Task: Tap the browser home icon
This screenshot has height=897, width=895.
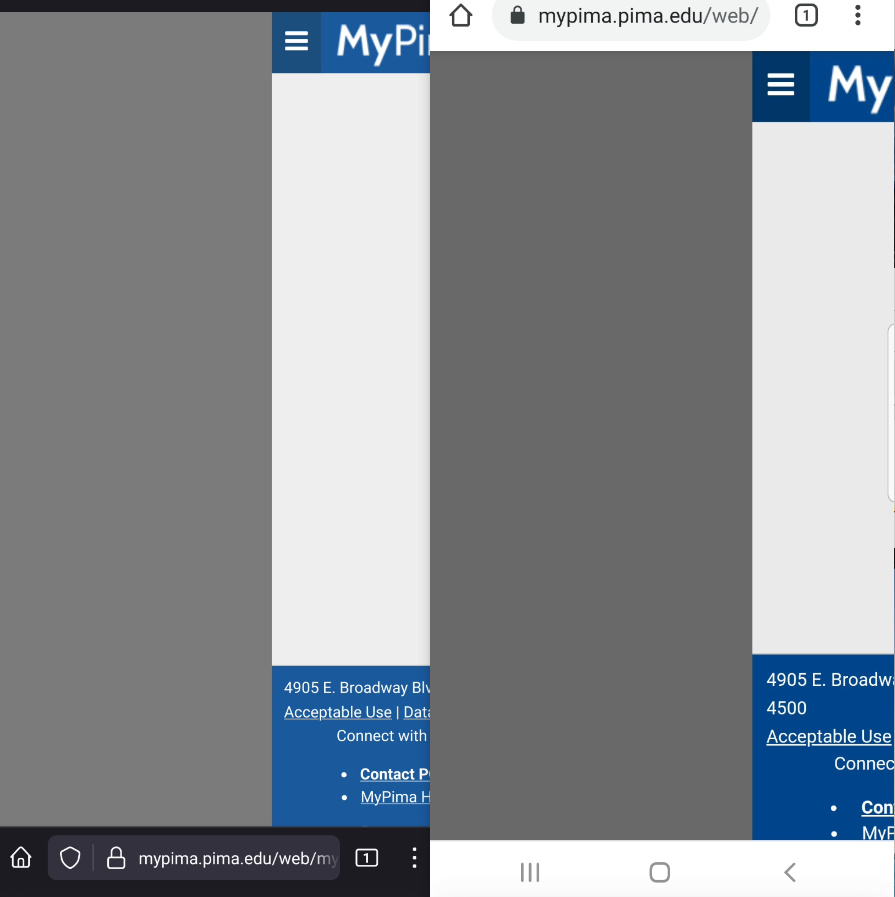Action: [x=459, y=16]
